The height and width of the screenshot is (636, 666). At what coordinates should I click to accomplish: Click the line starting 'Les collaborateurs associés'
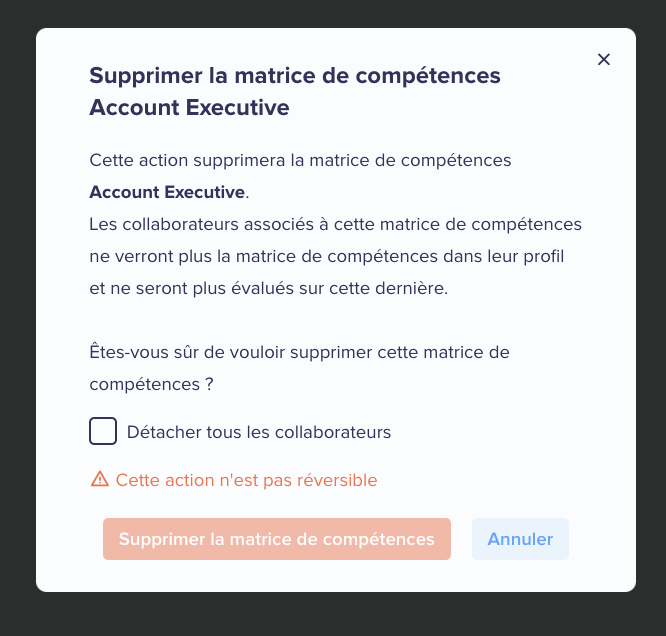(335, 224)
